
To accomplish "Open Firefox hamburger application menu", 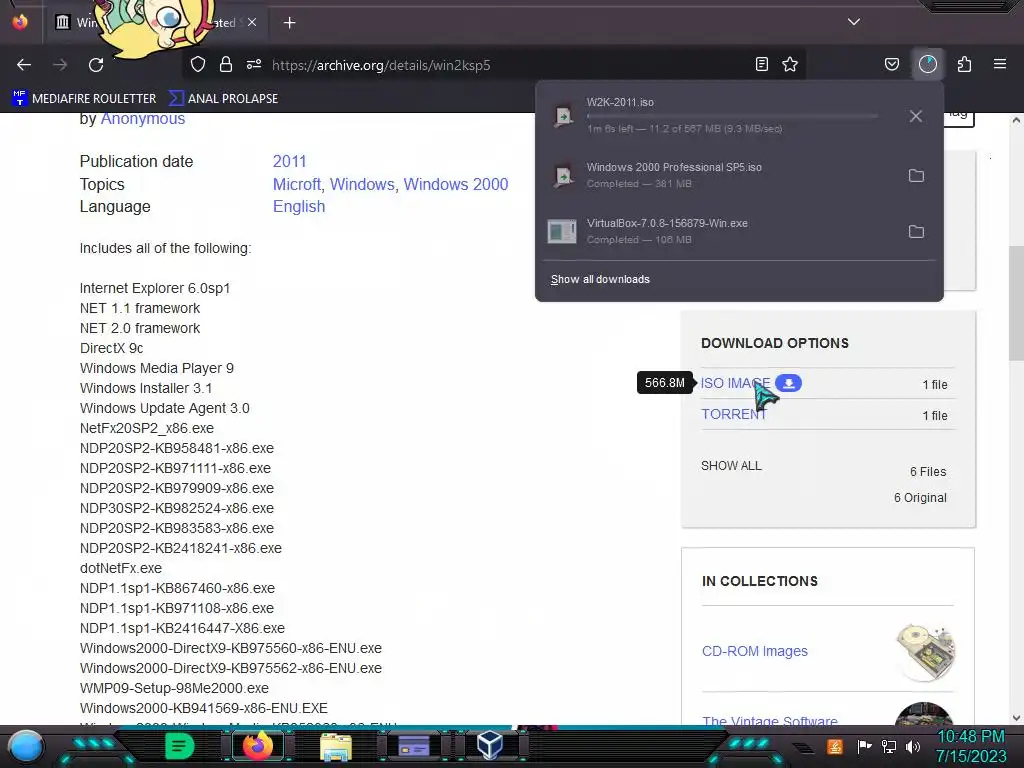I will [1000, 64].
